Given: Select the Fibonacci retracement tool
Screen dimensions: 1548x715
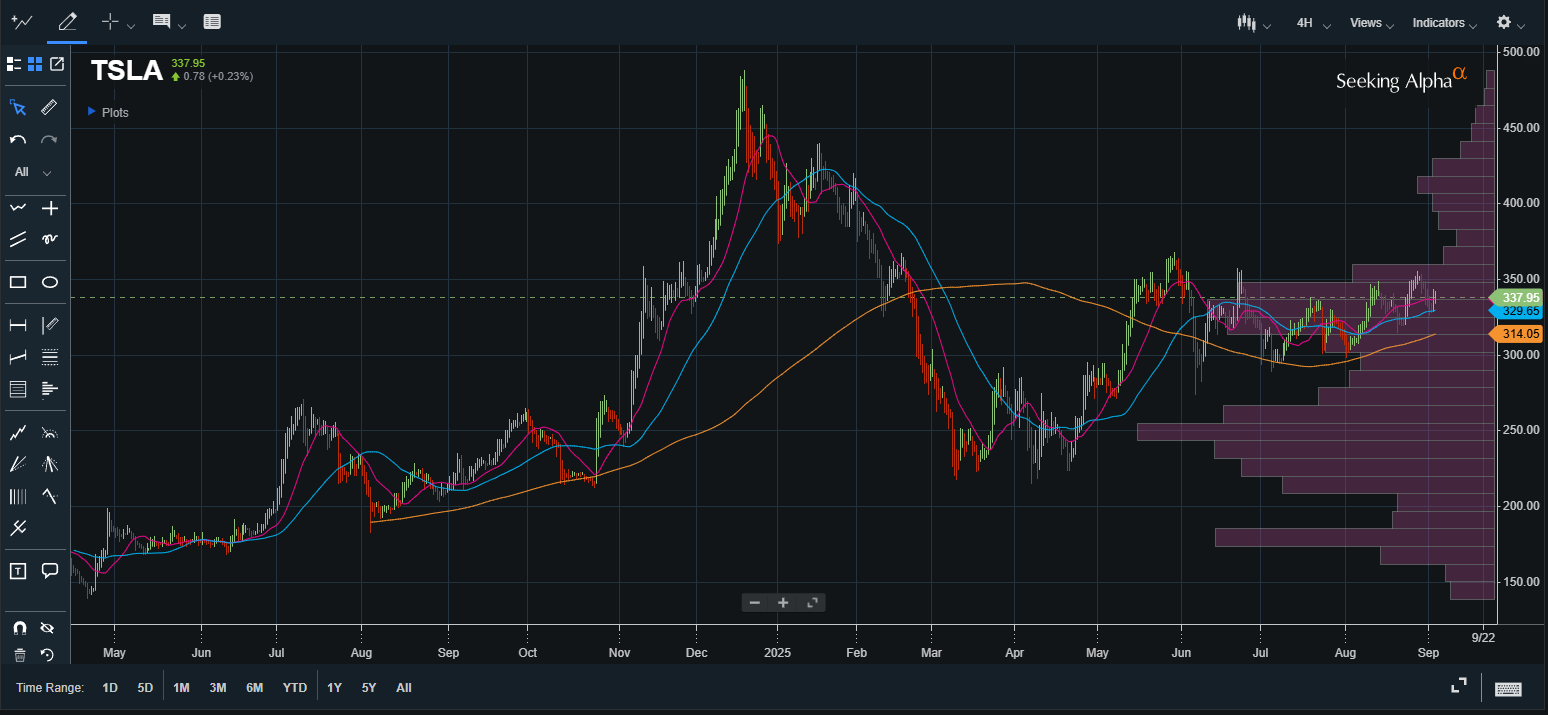Looking at the screenshot, I should [18, 389].
